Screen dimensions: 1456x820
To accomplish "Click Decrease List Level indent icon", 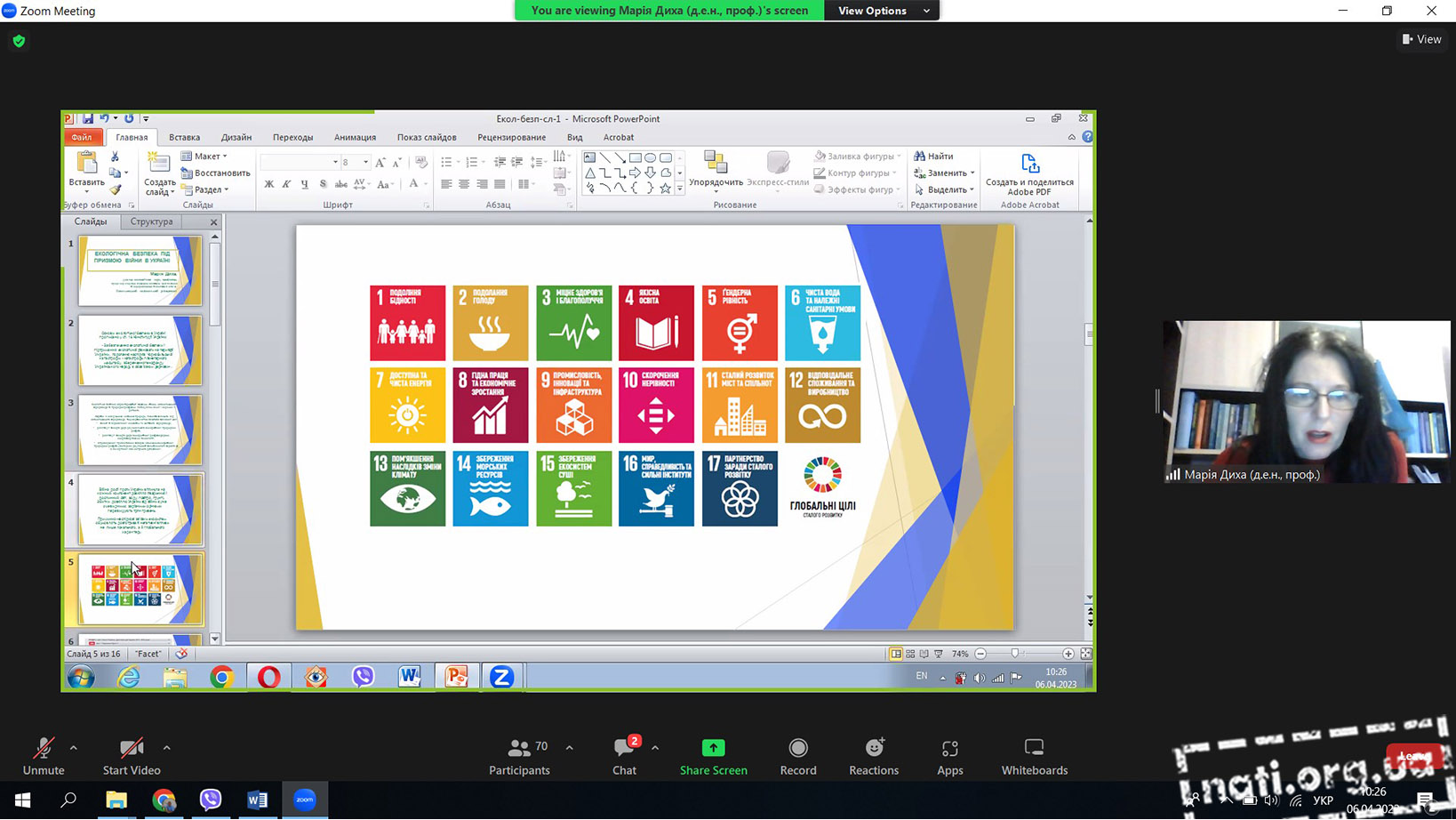I will 500,162.
